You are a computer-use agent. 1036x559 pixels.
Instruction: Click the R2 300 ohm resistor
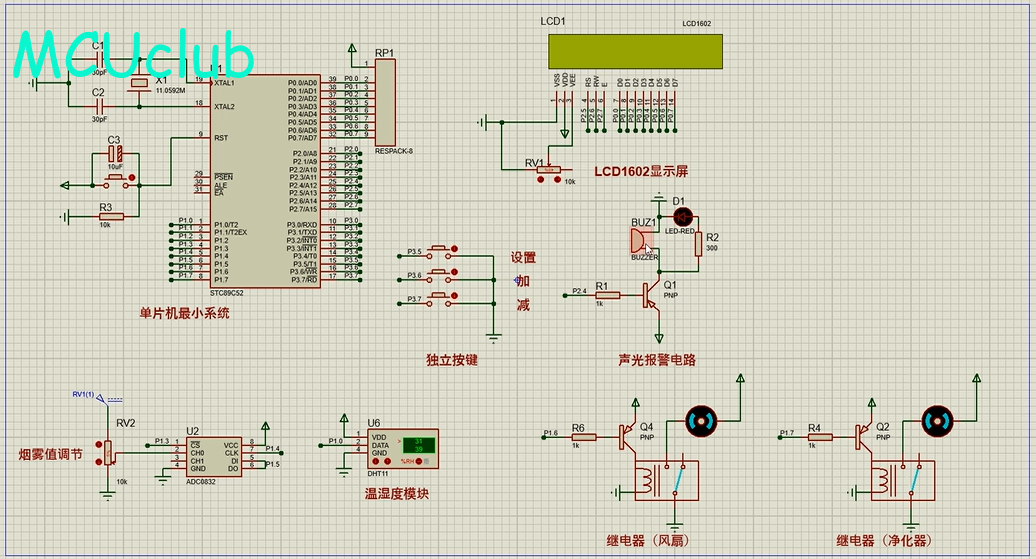pos(699,244)
